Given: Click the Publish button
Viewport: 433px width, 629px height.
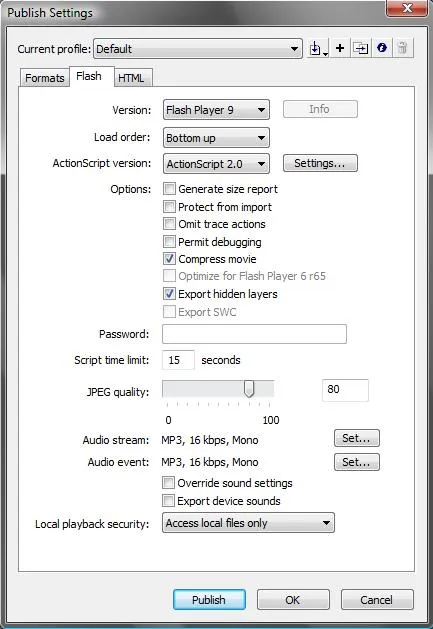Looking at the screenshot, I should 209,600.
